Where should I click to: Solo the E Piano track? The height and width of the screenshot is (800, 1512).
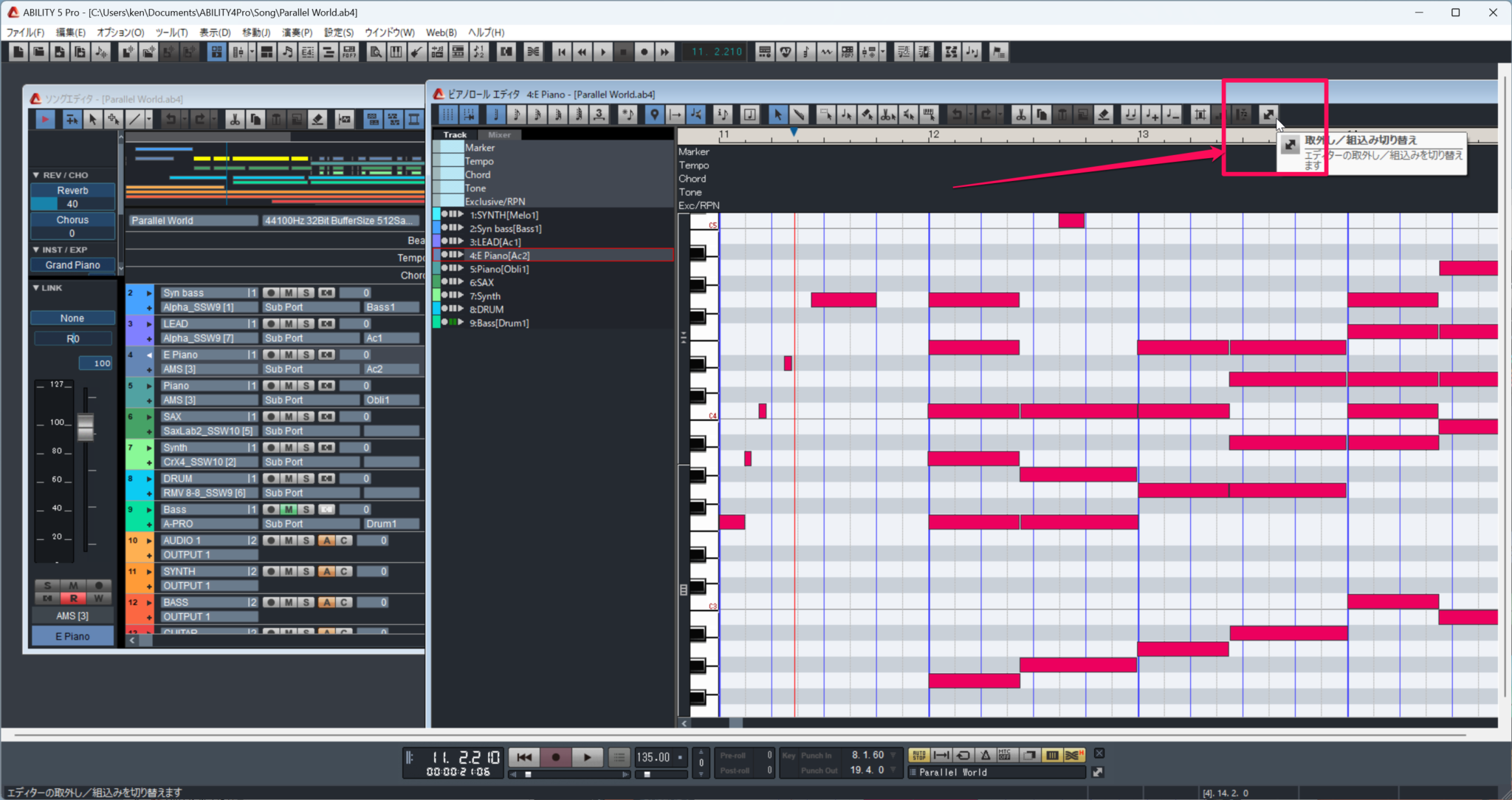pos(306,355)
